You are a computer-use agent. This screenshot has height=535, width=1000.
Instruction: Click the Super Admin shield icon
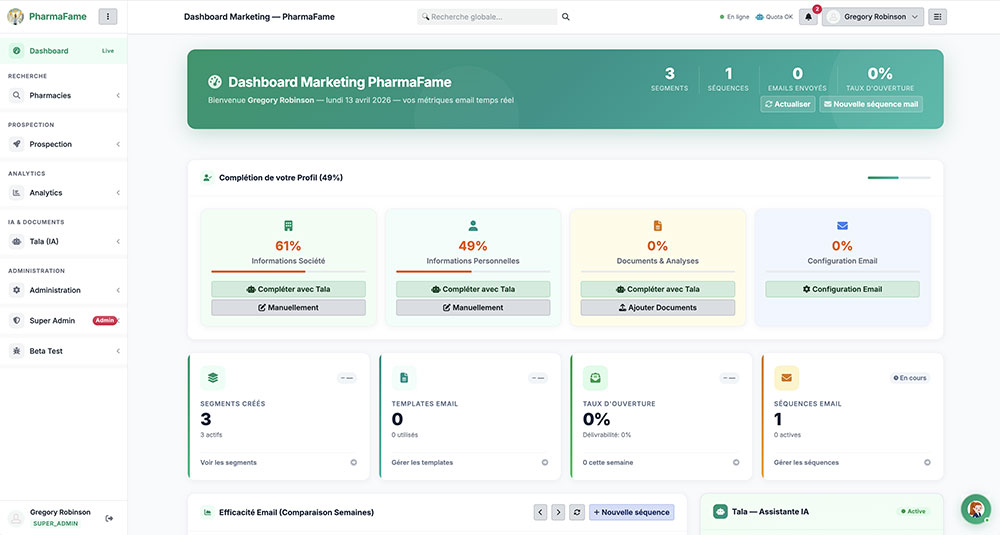coord(17,321)
